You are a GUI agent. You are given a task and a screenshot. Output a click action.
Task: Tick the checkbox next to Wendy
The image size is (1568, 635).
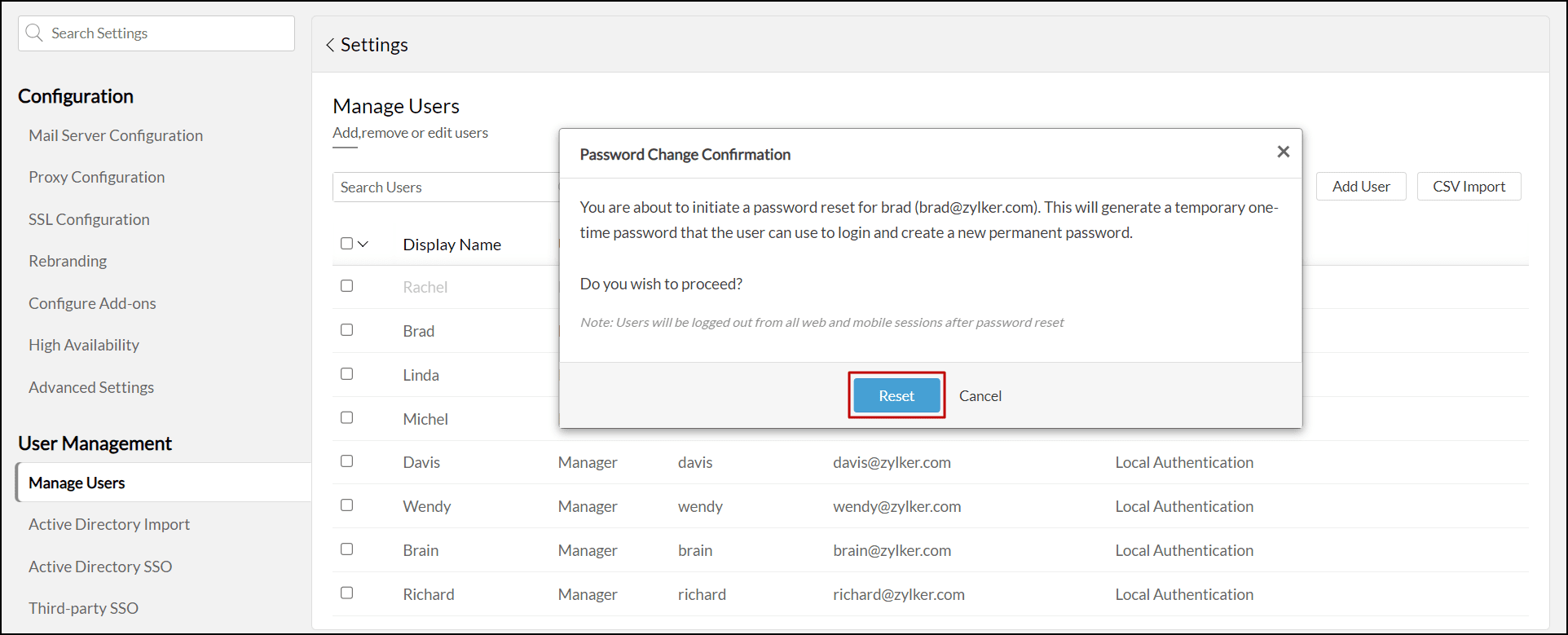346,505
